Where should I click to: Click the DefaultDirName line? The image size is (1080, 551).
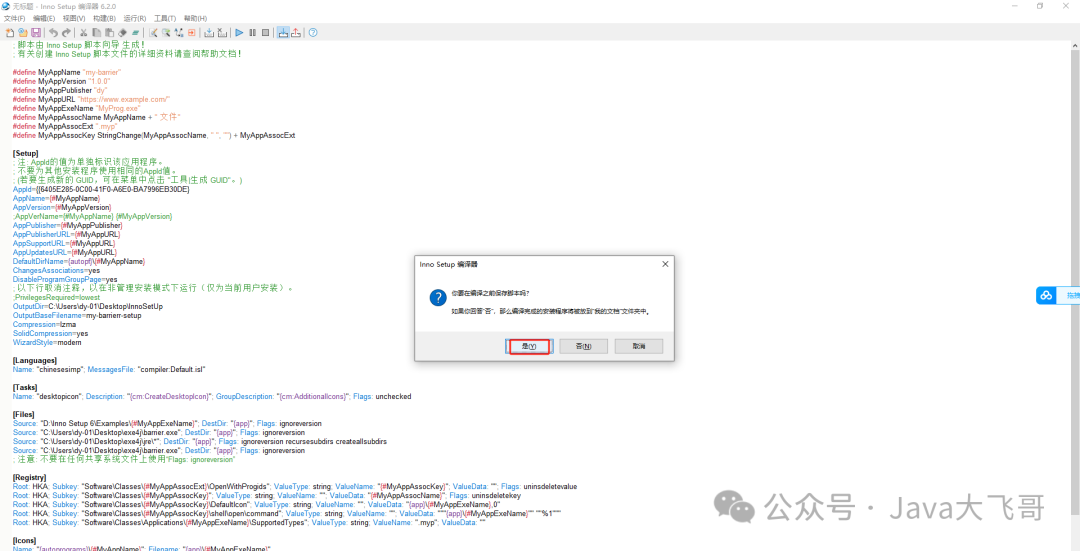pyautogui.click(x=79, y=261)
